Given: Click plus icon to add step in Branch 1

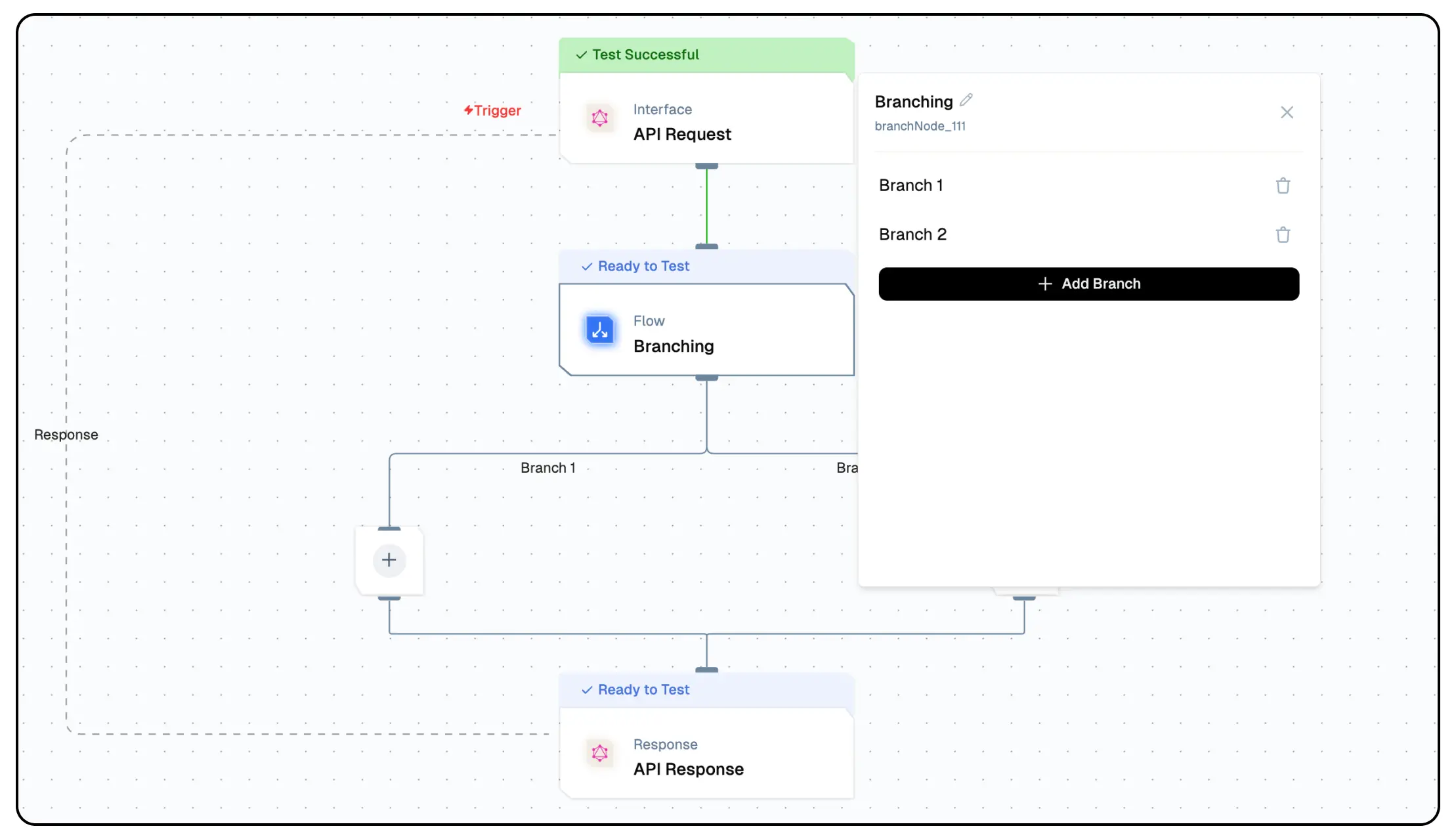Looking at the screenshot, I should [389, 560].
